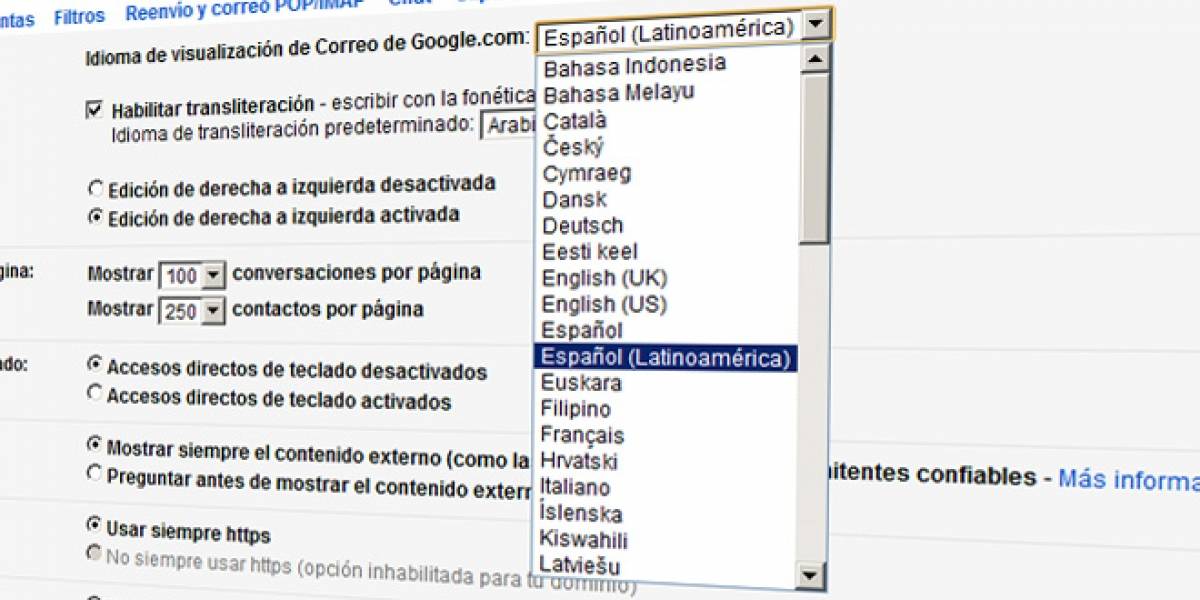
Task: Select Accesos directos de teclado activados
Action: click(x=95, y=394)
